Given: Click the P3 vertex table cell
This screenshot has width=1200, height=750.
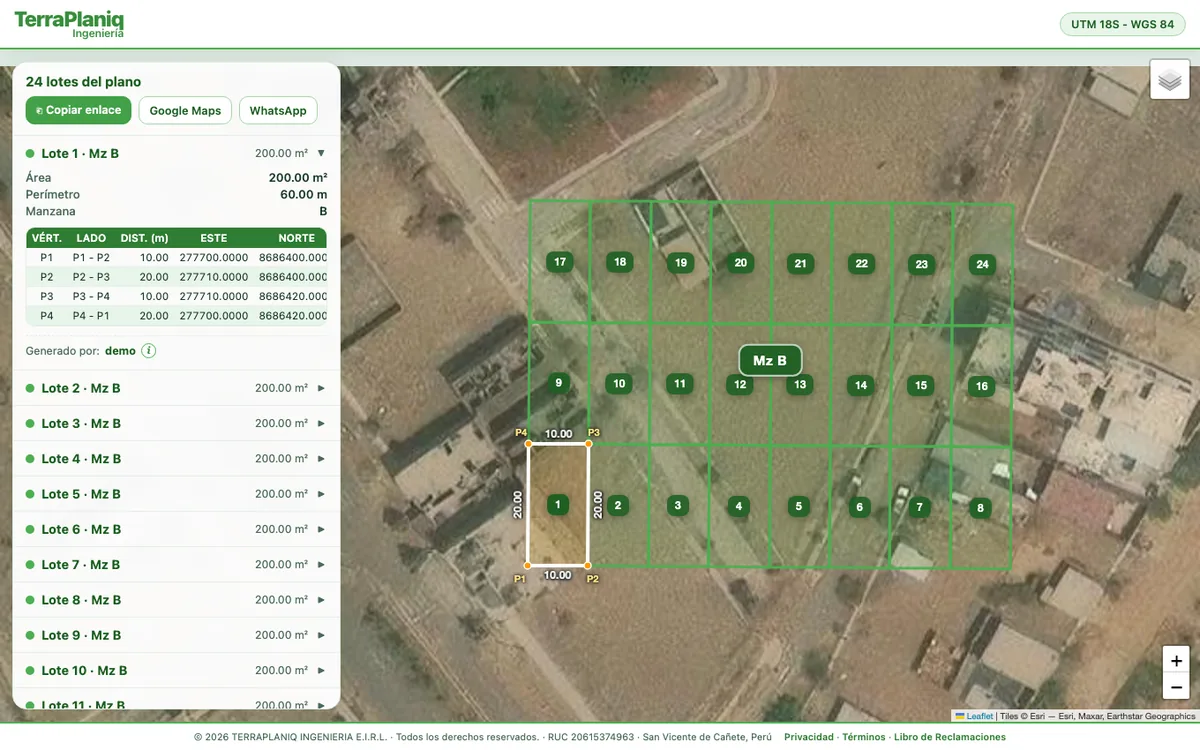Looking at the screenshot, I should pos(46,296).
